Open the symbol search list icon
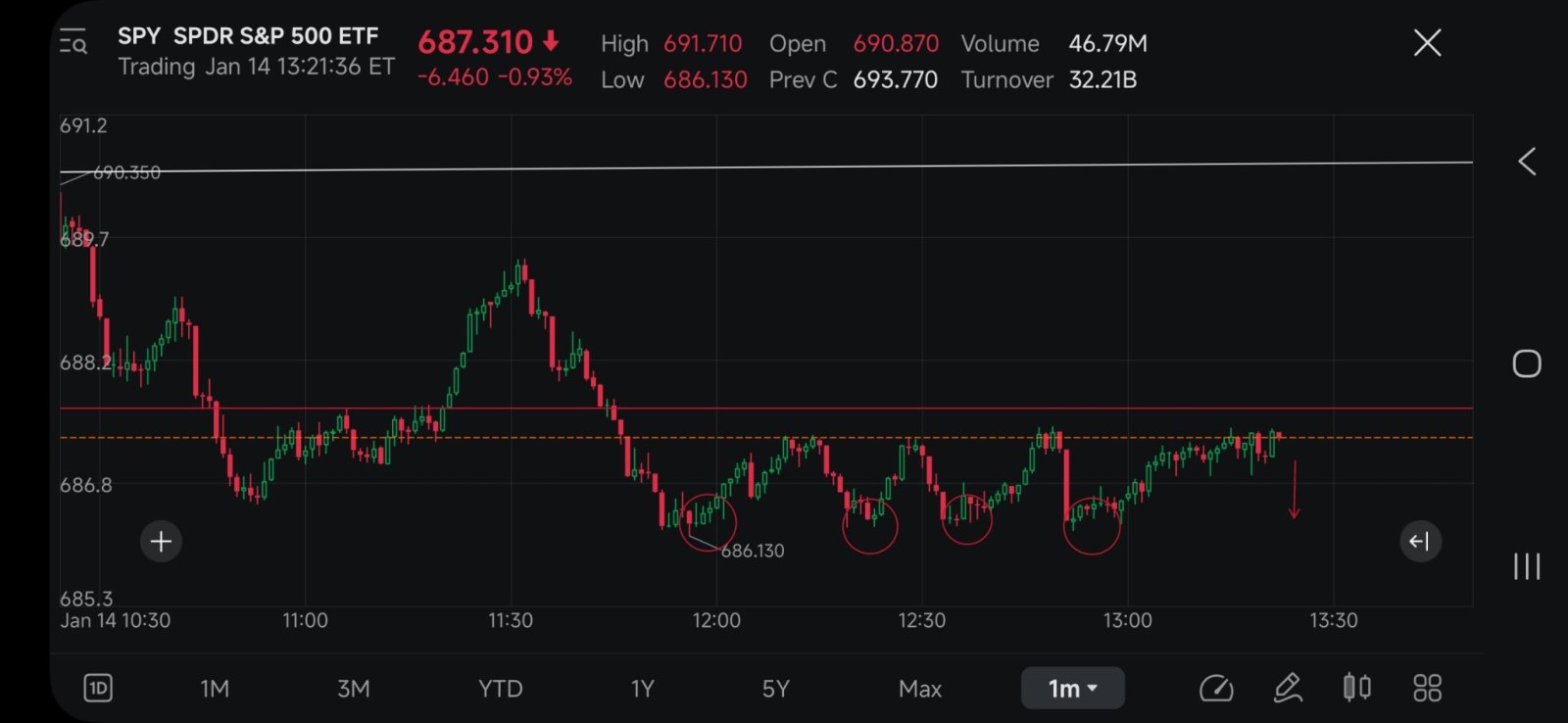 click(x=73, y=42)
